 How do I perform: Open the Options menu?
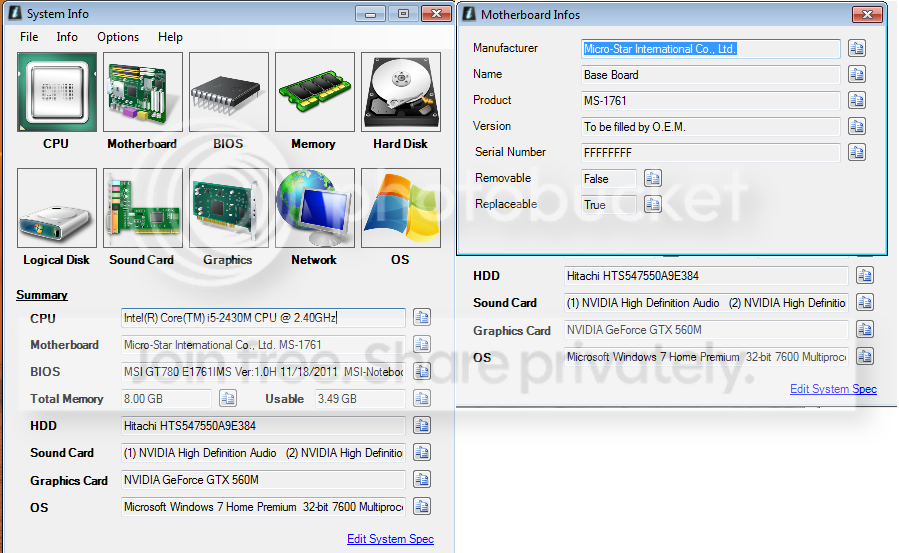pos(118,37)
